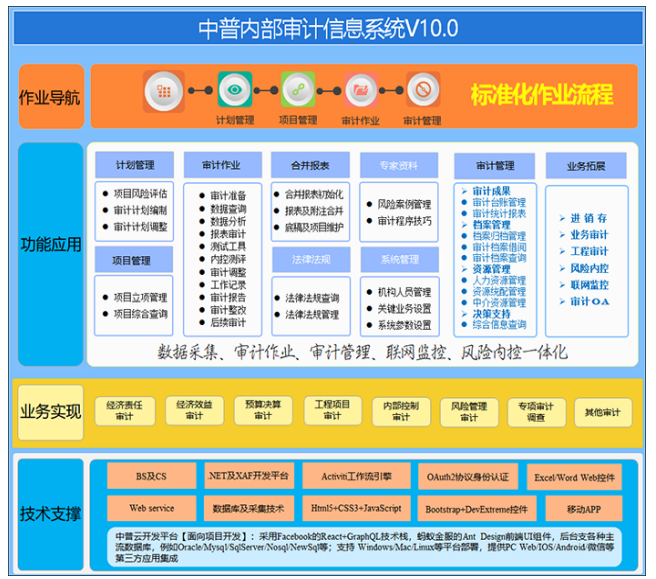656x579 pixels.
Task: Open 法律法规查询 item
Action: 312,298
